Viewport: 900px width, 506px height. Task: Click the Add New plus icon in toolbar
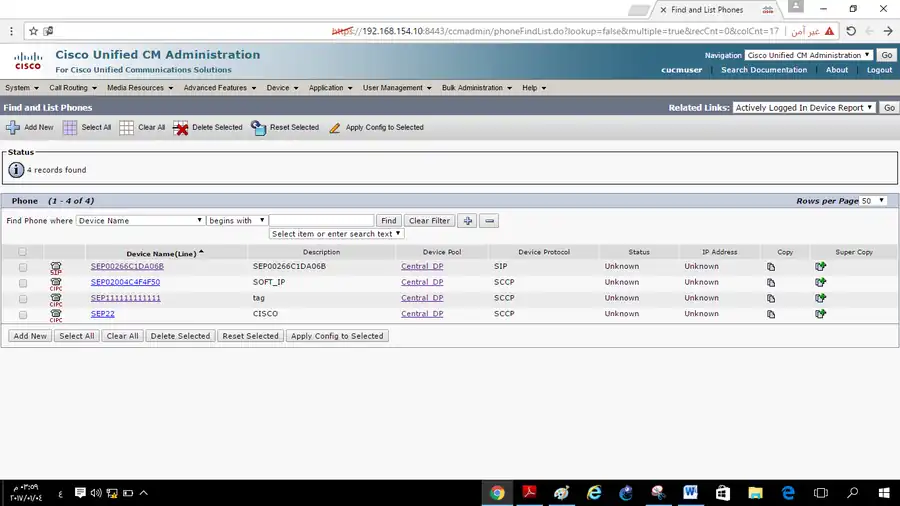pos(13,127)
